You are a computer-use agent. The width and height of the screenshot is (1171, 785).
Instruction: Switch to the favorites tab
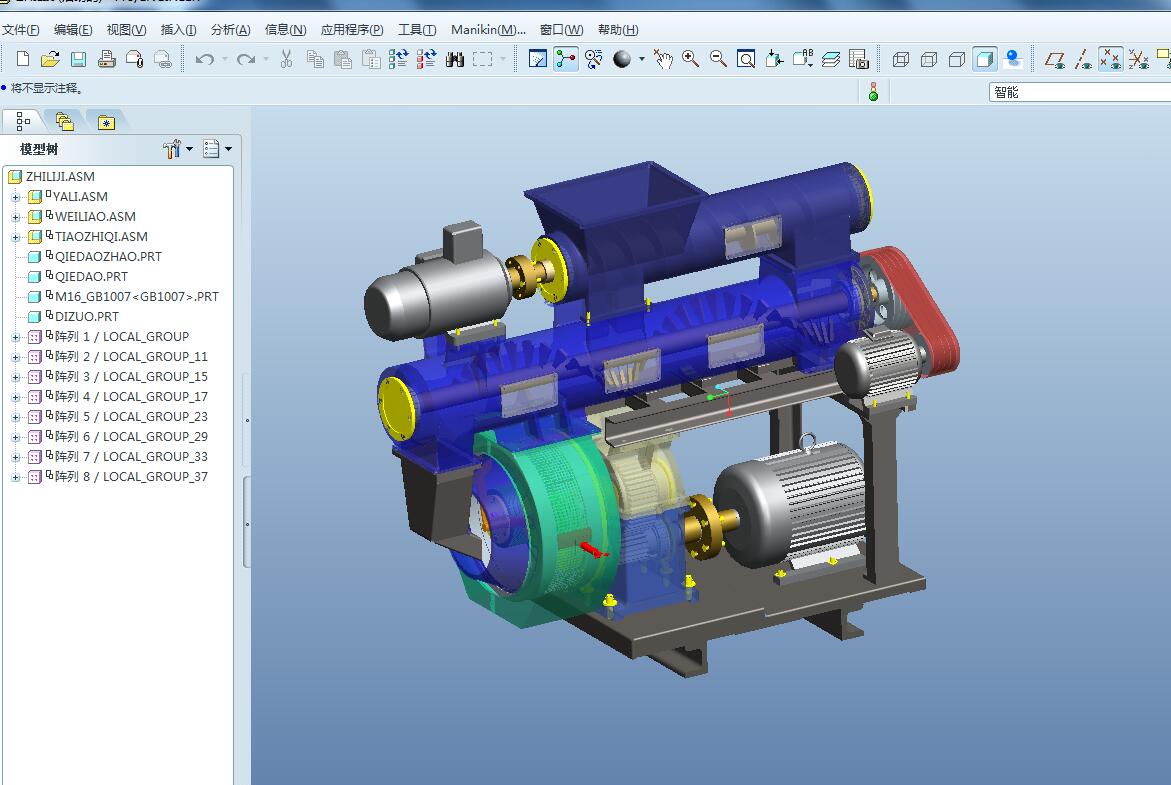point(106,121)
